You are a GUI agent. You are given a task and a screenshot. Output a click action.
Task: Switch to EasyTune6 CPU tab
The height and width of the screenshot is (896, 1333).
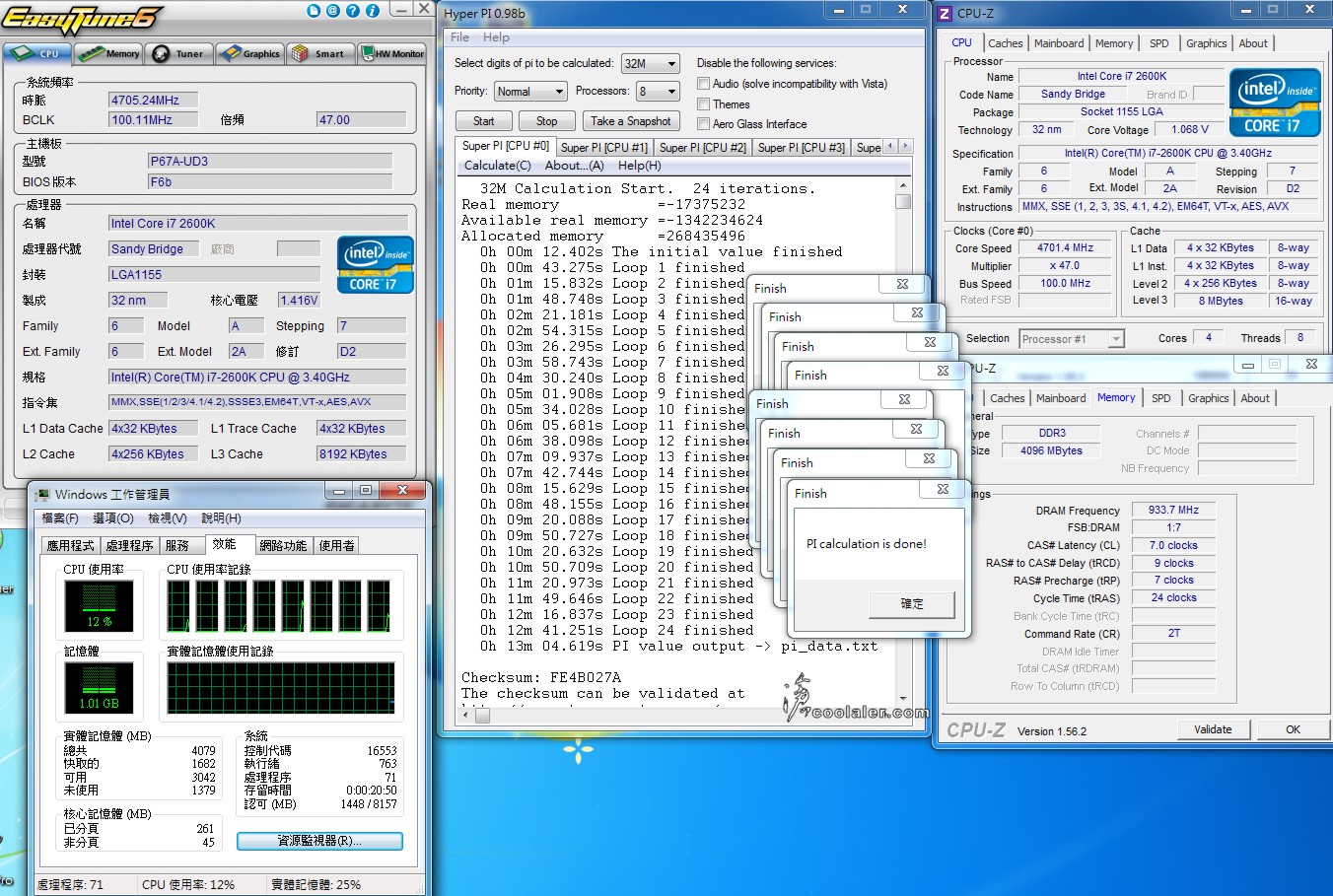point(38,53)
